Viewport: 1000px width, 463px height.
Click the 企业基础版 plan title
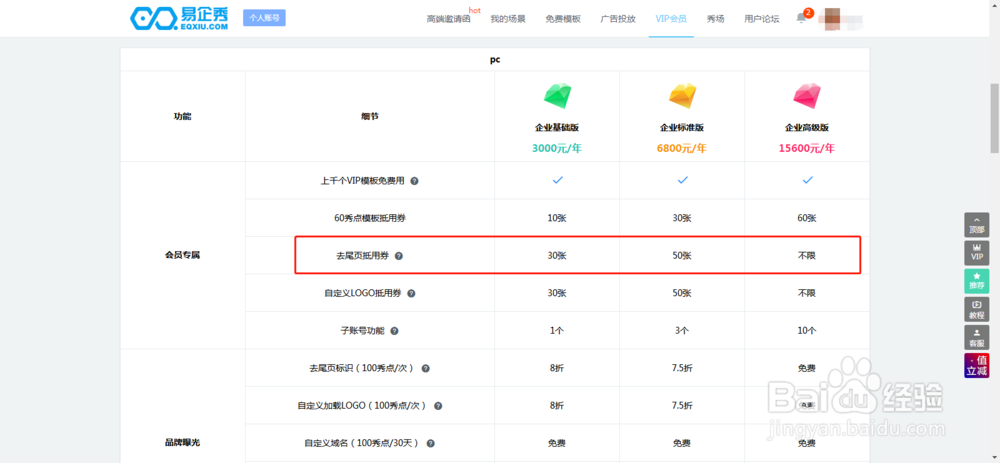pos(557,128)
